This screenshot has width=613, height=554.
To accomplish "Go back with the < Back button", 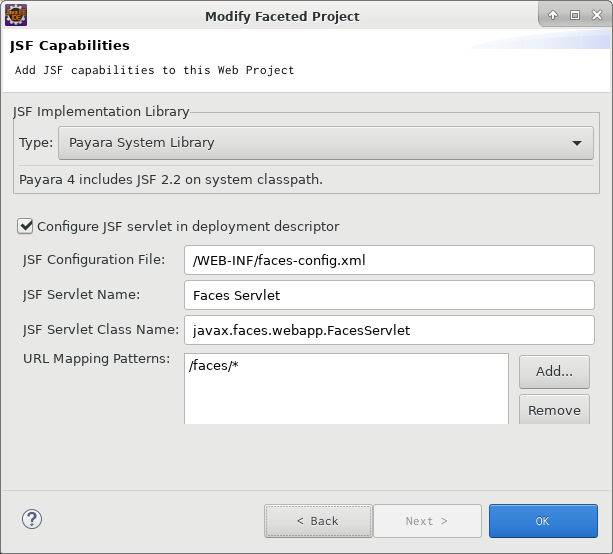I will [x=318, y=521].
